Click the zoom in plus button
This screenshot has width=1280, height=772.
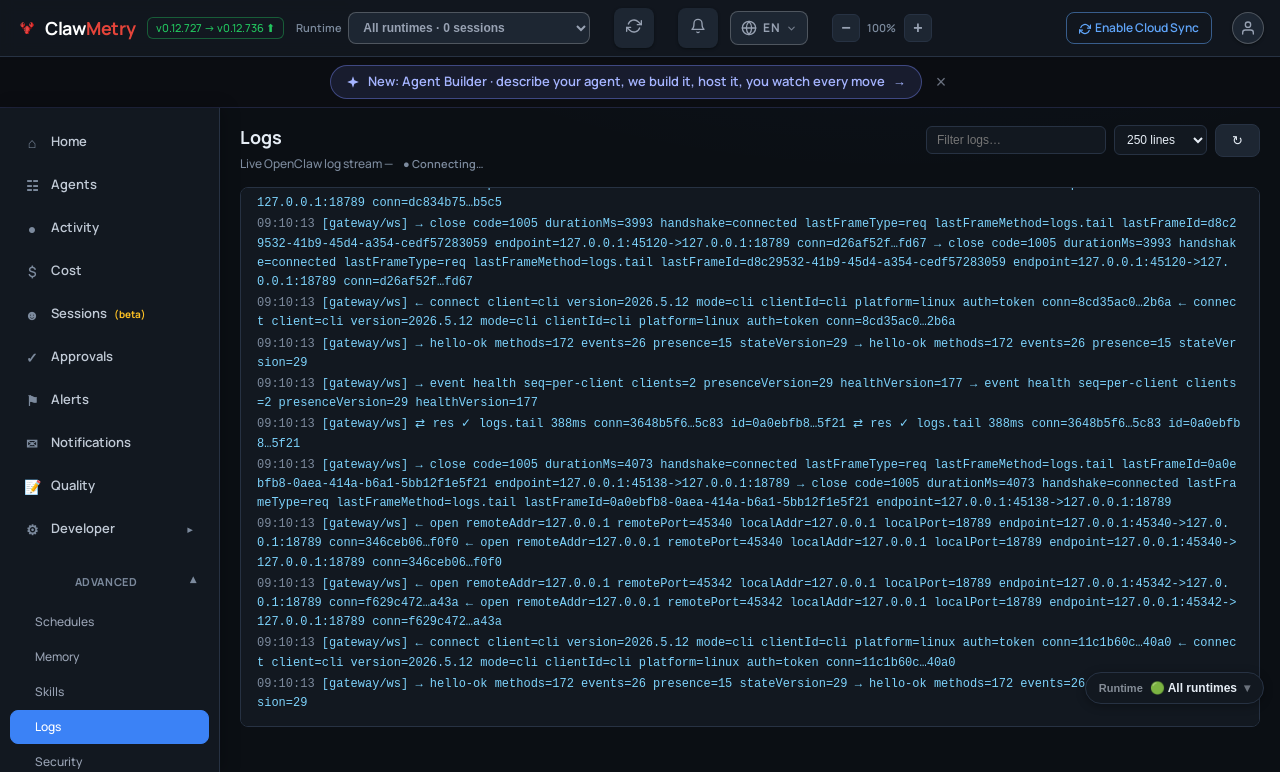918,28
